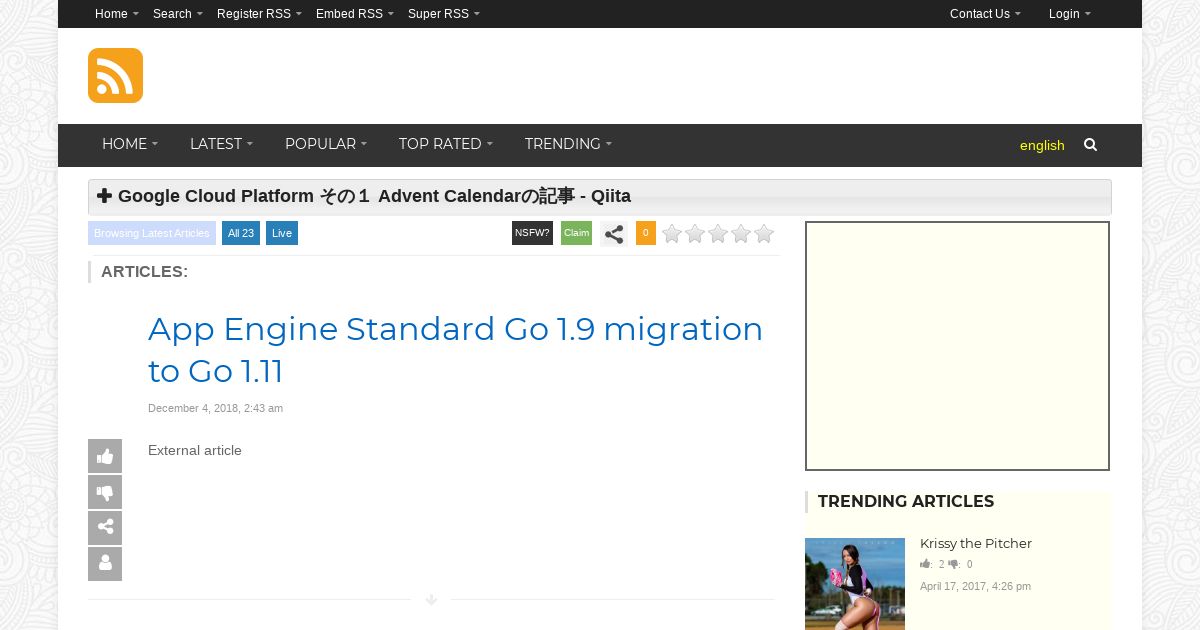
Task: Open the search magnifier icon
Action: (1090, 145)
